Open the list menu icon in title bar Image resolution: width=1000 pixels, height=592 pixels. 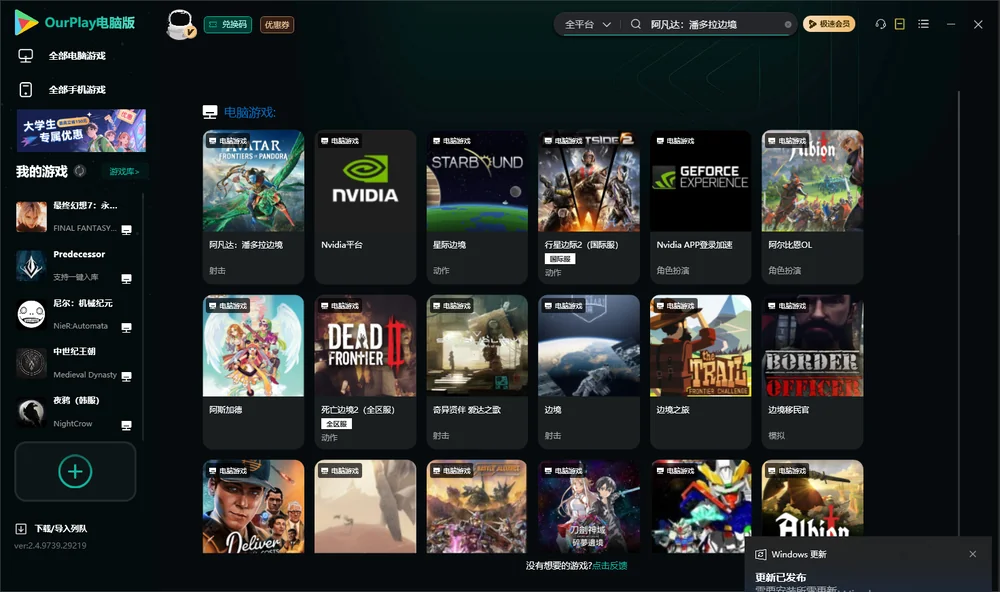923,24
